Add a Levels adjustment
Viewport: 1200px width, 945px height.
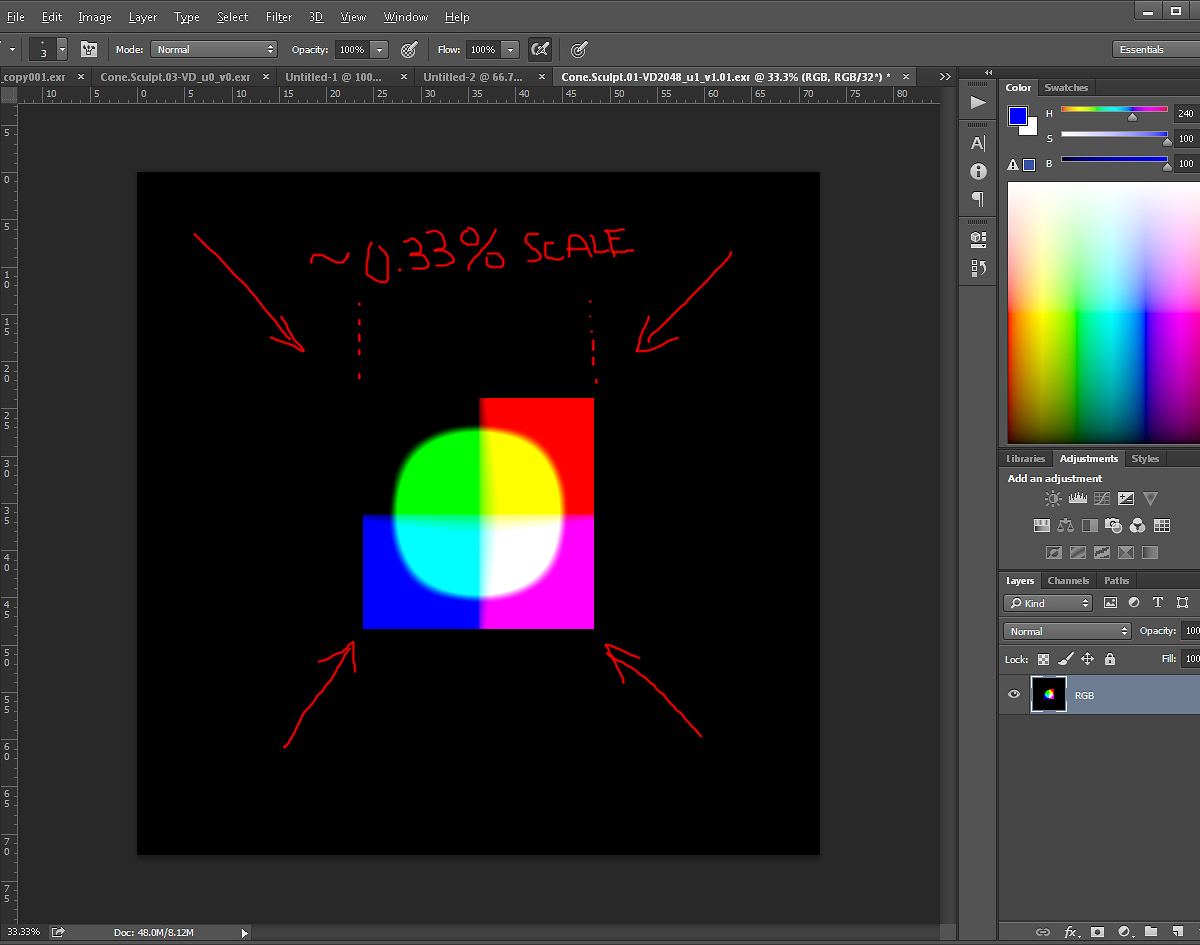[x=1078, y=498]
